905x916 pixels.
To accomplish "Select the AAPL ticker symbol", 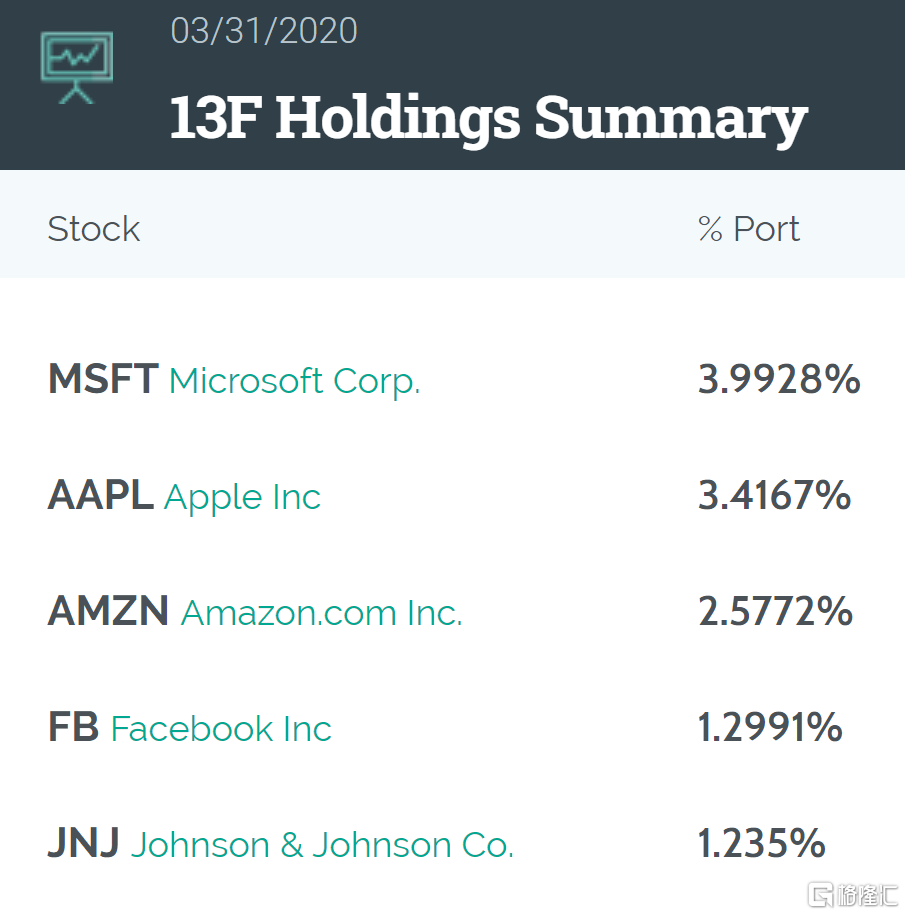I will (100, 496).
